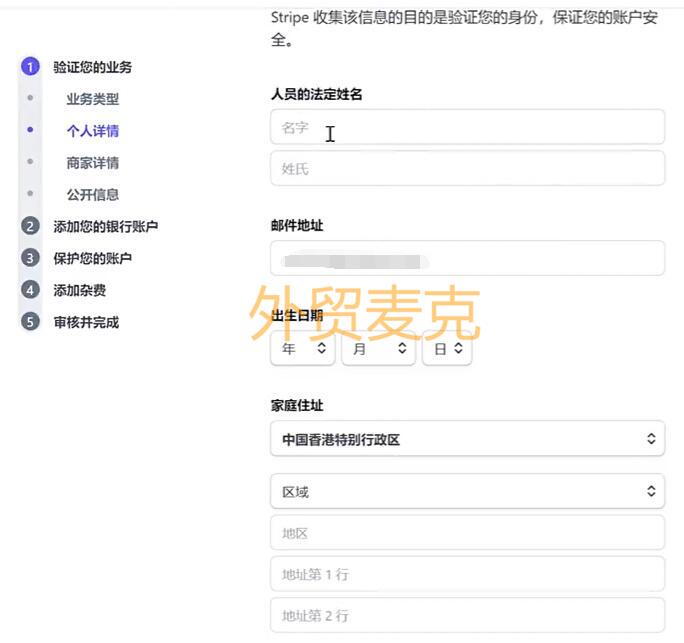Expand the 中国香港特别行政区 country dropdown
Image resolution: width=684 pixels, height=643 pixels.
(467, 439)
